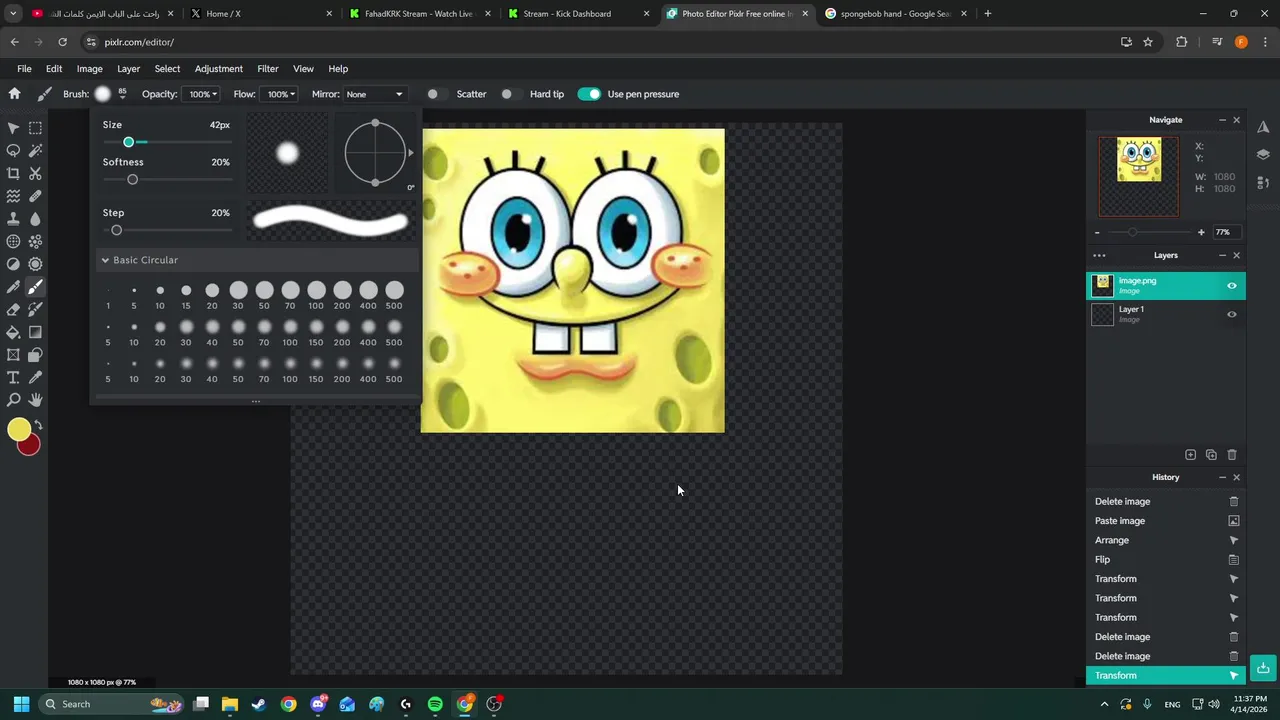
Task: Add a new layer in Layers panel
Action: click(x=1190, y=455)
